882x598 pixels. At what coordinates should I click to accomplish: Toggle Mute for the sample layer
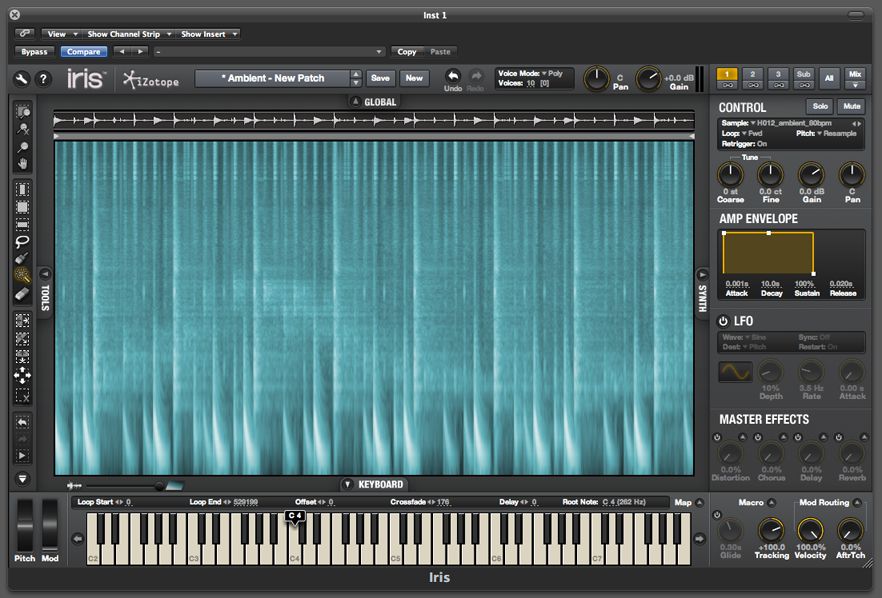coord(852,106)
